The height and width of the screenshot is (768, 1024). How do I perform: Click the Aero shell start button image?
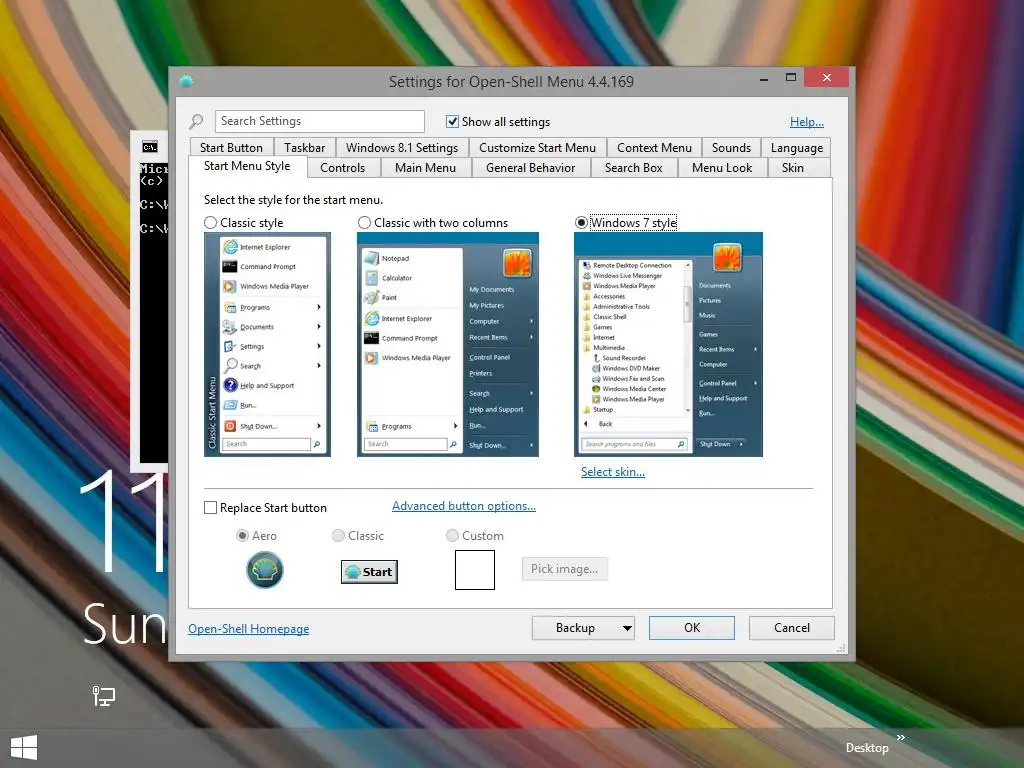(264, 569)
